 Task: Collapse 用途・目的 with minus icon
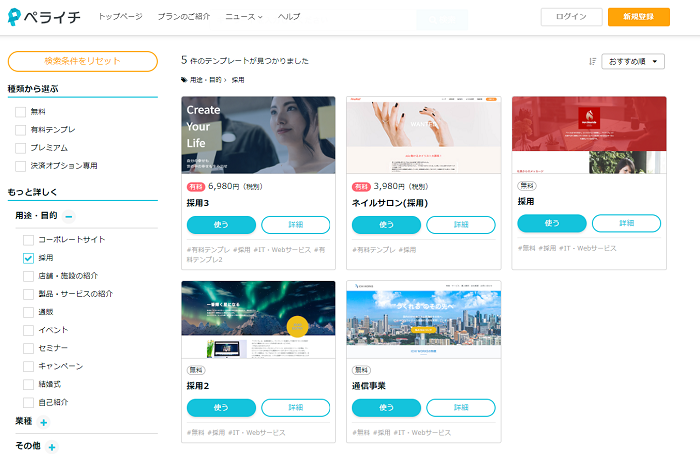pos(69,216)
